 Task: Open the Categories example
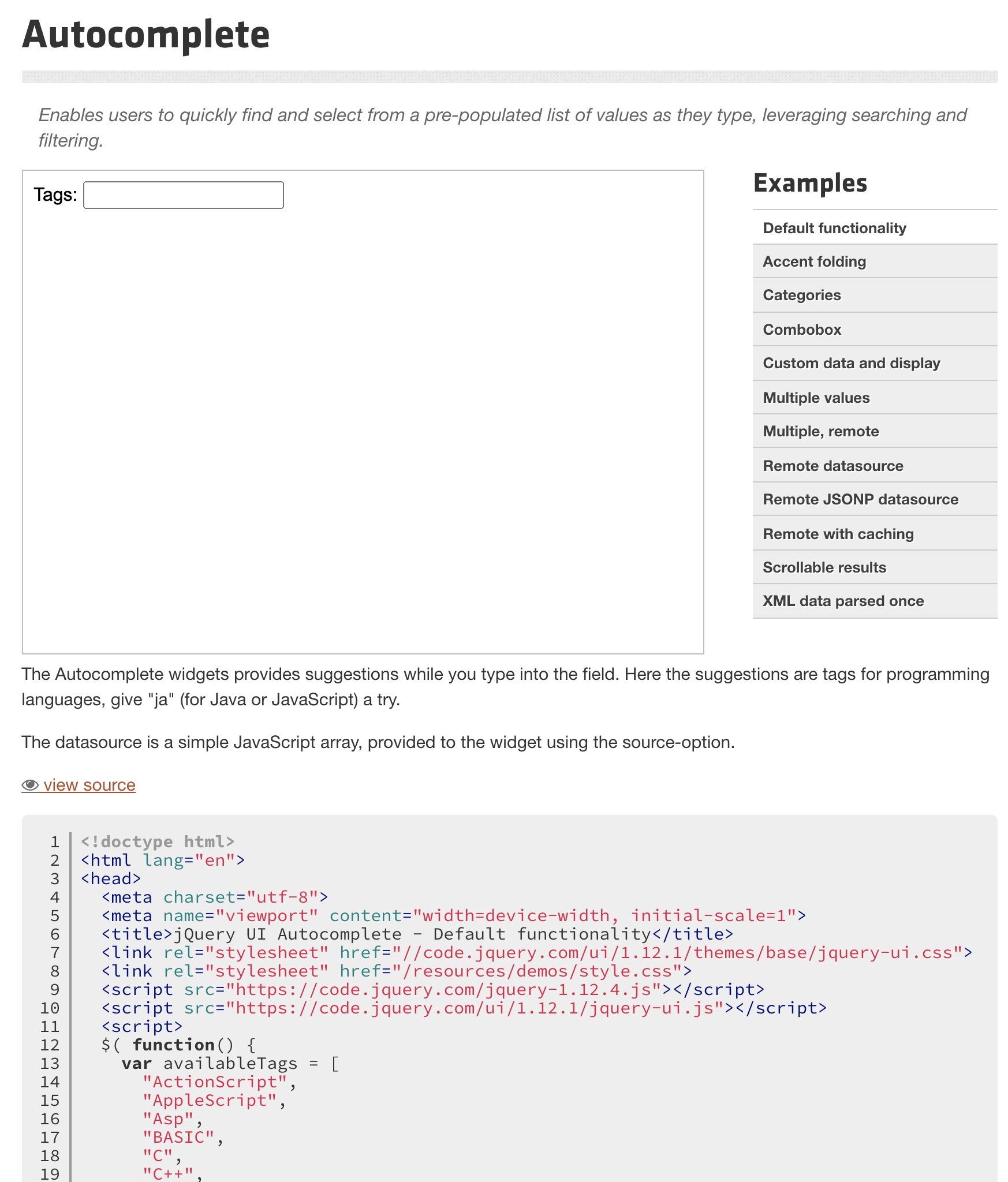[875, 295]
